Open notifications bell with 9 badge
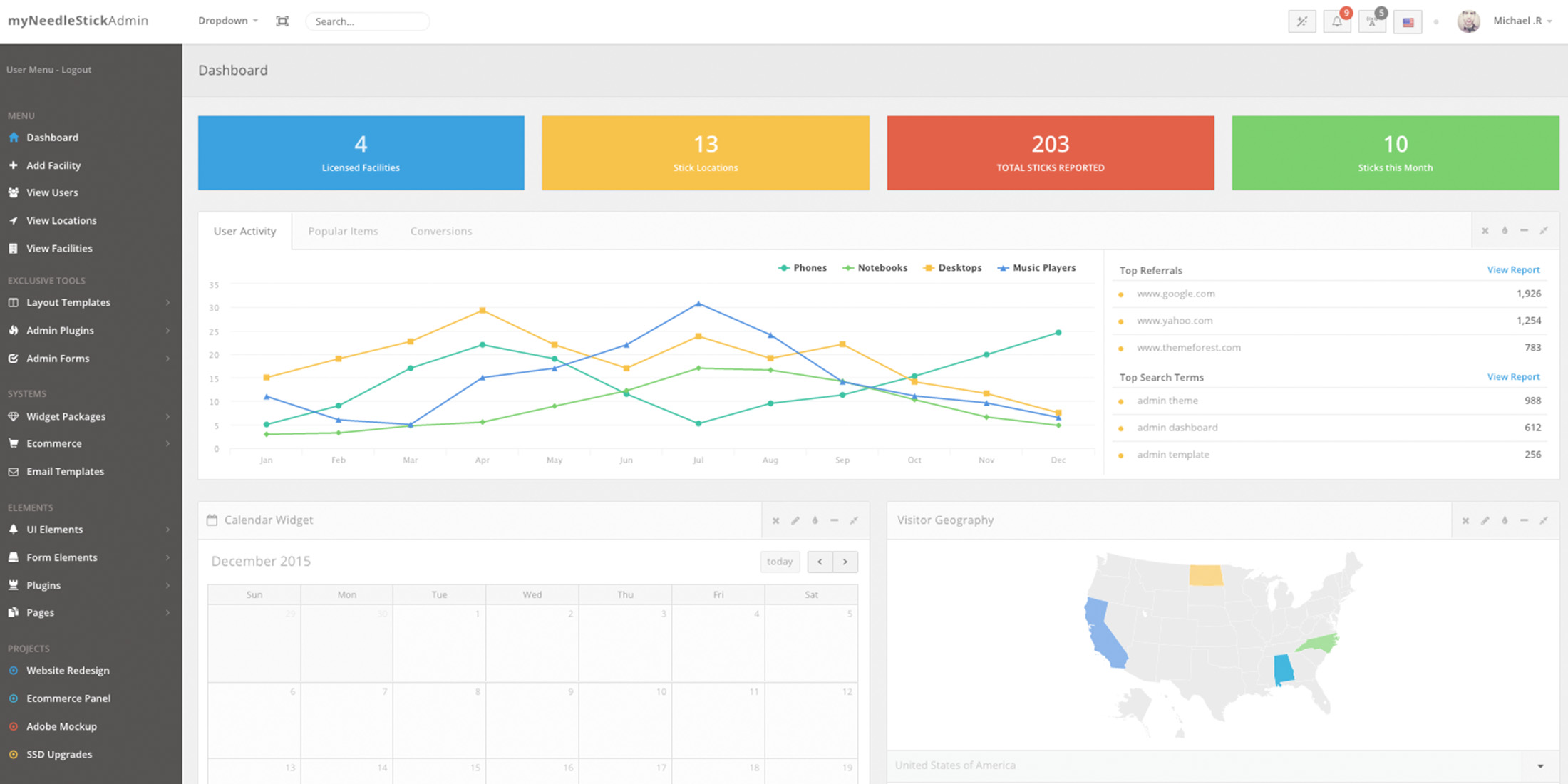The height and width of the screenshot is (784, 1568). 1337,21
